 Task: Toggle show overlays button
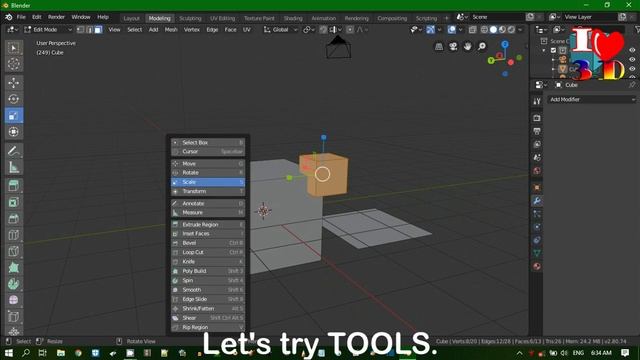point(451,29)
